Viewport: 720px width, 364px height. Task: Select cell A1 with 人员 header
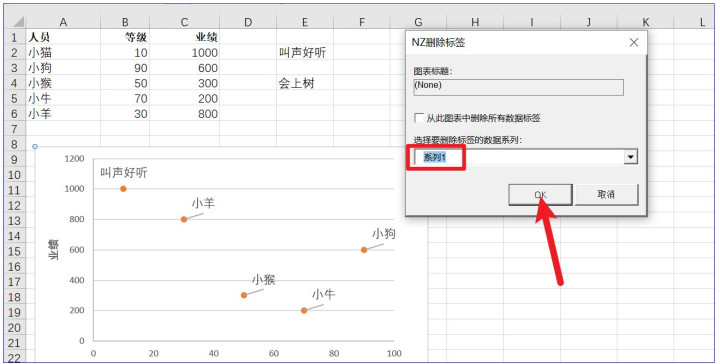click(63, 37)
